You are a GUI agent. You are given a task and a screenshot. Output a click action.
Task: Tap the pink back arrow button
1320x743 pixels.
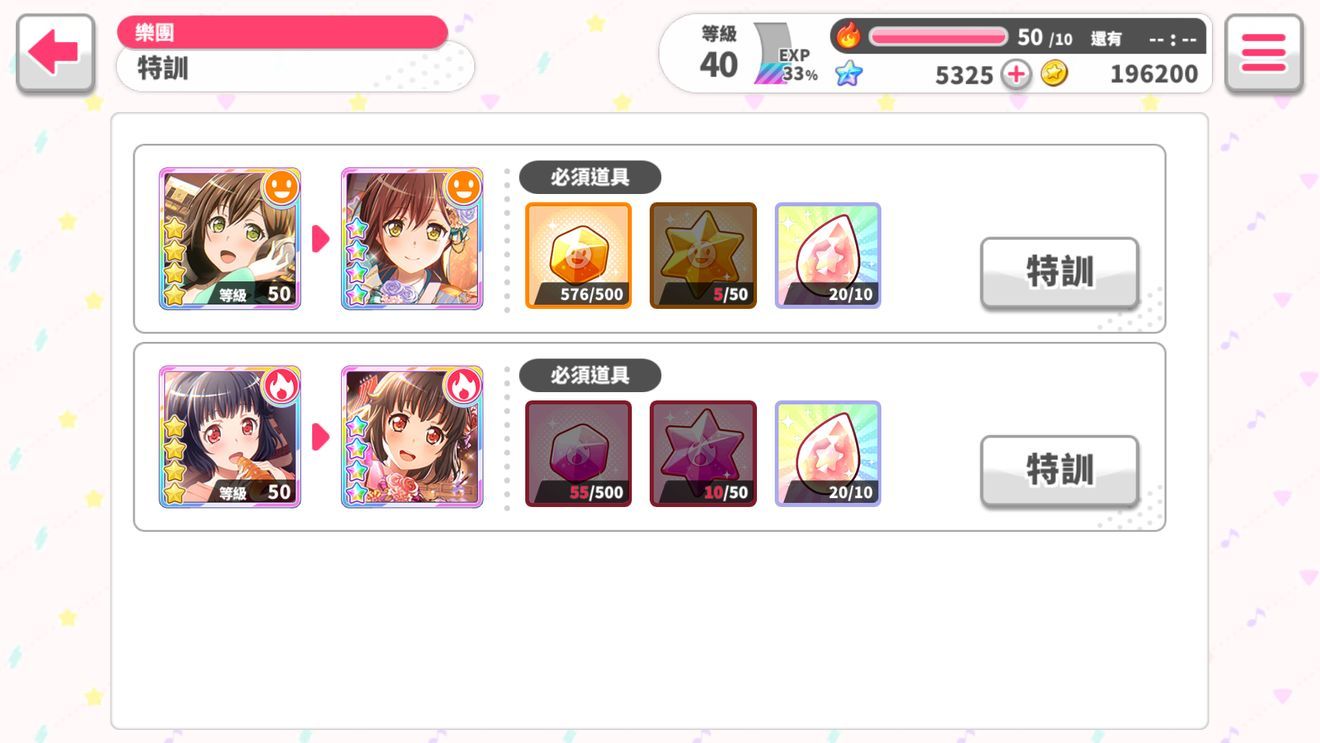click(56, 54)
